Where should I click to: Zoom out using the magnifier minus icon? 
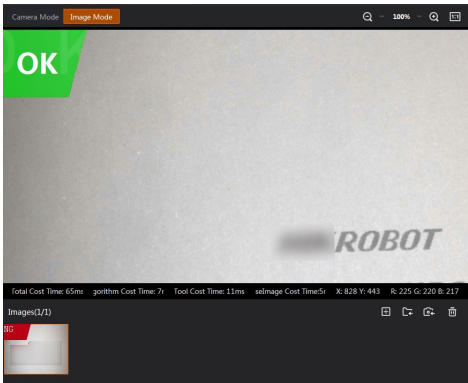coord(367,17)
